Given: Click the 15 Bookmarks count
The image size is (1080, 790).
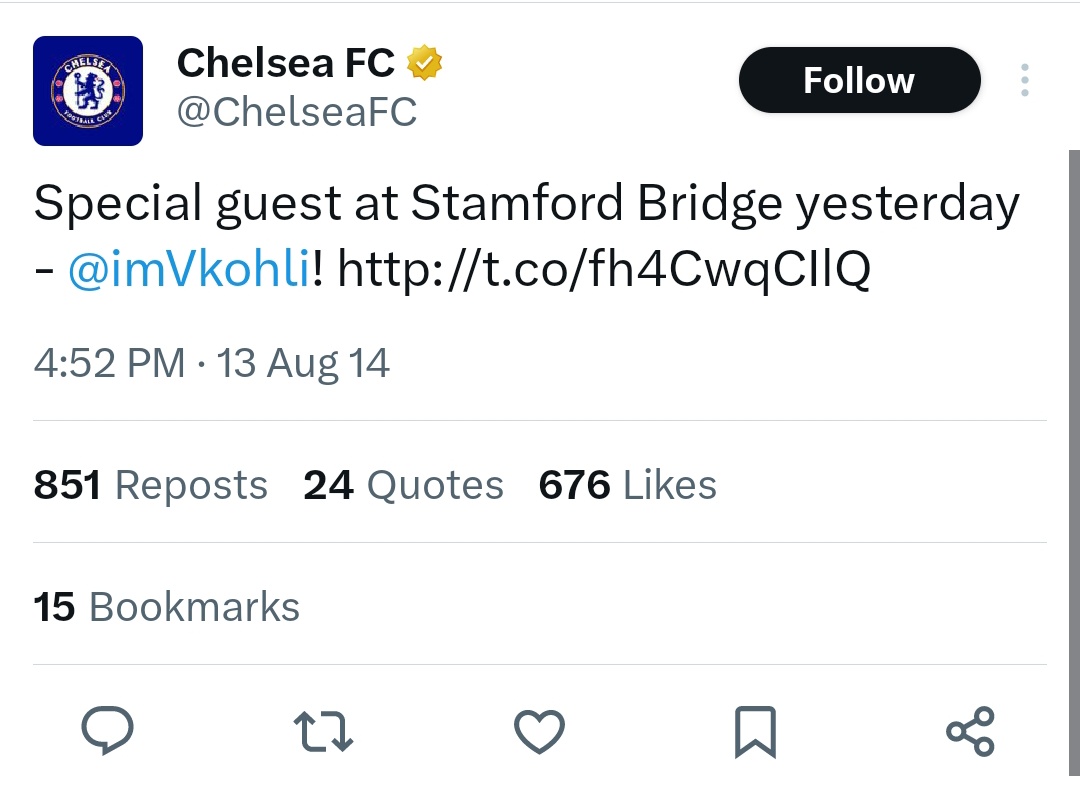Looking at the screenshot, I should click(167, 607).
